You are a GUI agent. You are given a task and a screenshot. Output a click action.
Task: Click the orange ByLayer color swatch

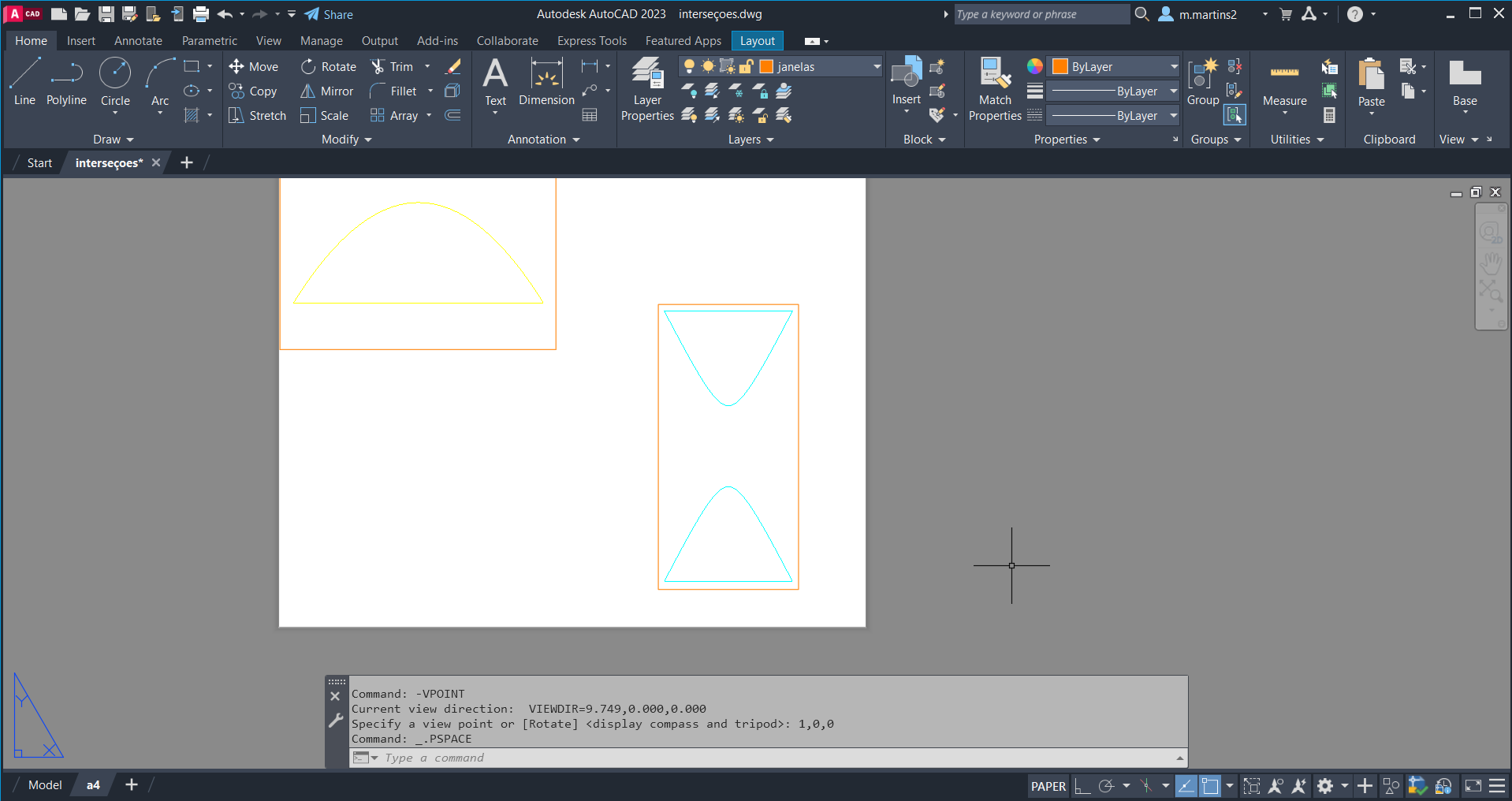click(1060, 67)
